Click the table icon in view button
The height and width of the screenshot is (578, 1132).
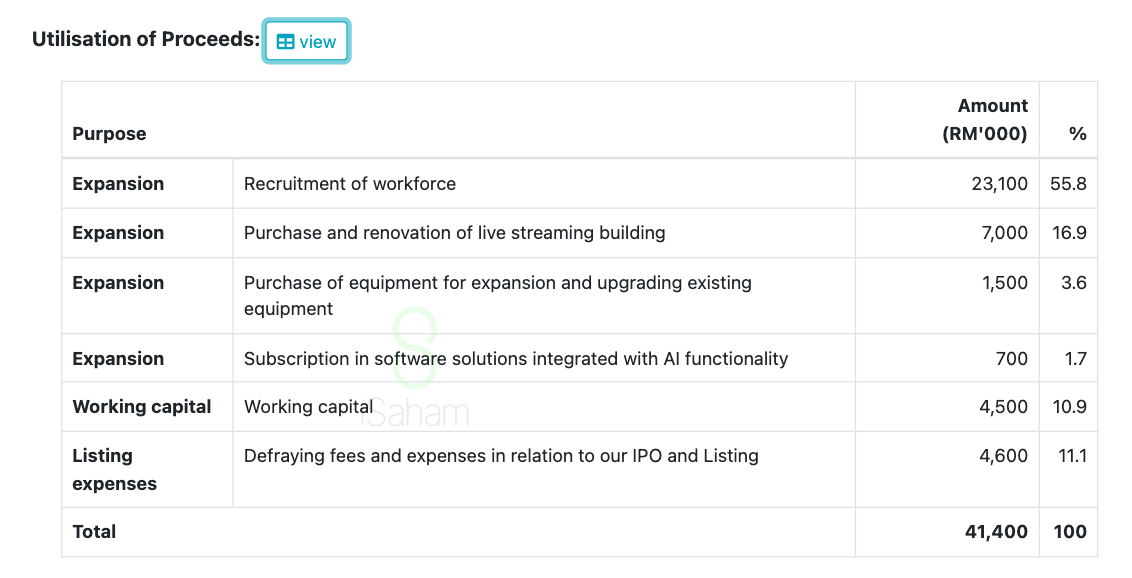pos(286,42)
